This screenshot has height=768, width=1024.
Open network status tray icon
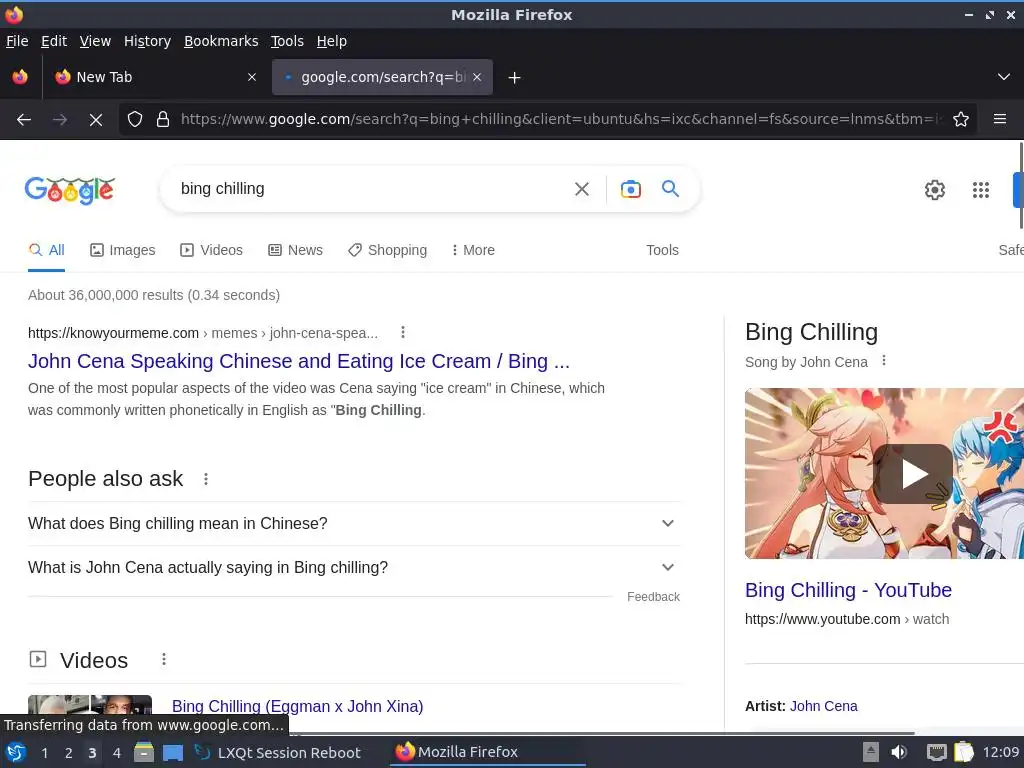[936, 752]
